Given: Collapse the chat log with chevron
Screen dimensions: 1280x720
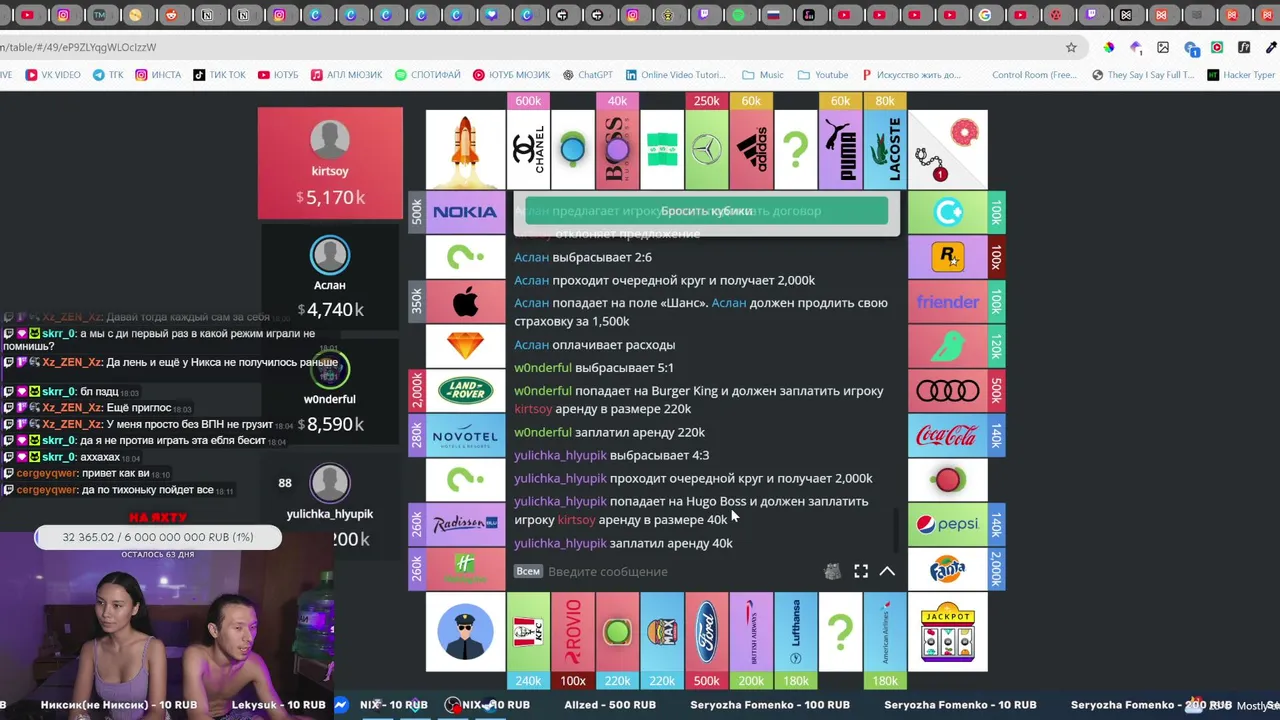Looking at the screenshot, I should (x=887, y=571).
